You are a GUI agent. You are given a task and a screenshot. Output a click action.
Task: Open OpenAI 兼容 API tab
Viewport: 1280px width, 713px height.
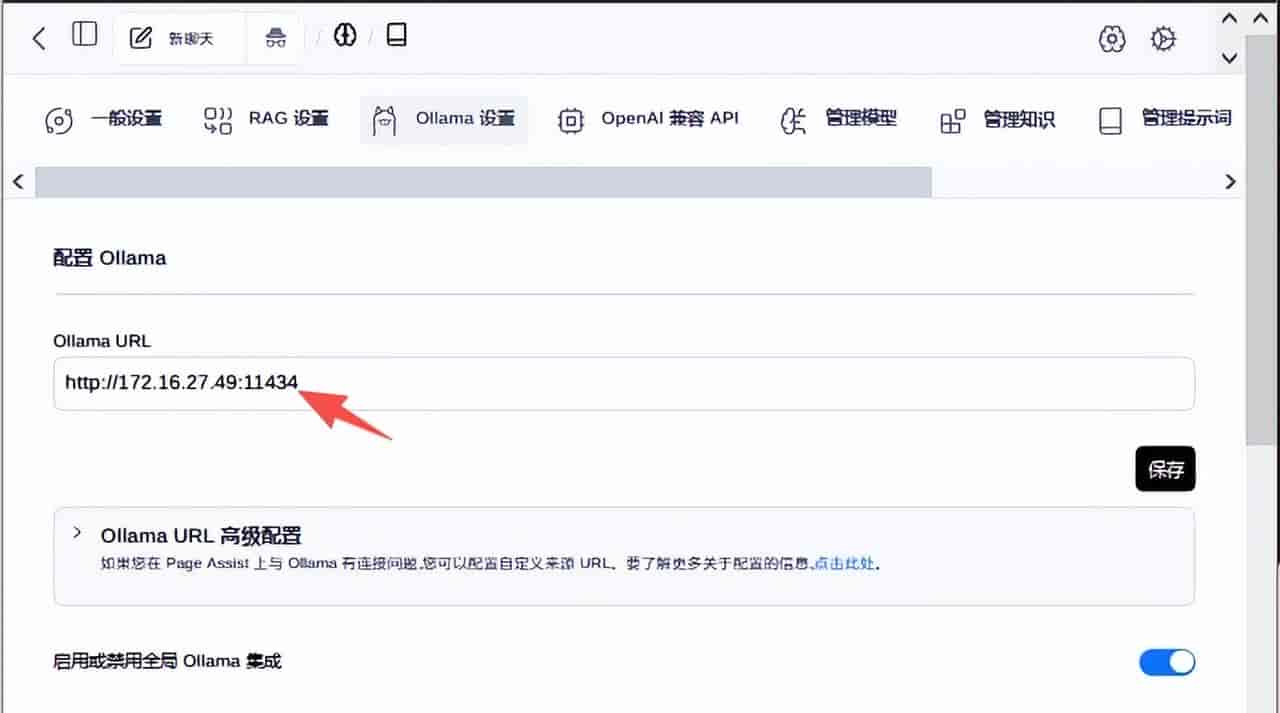point(649,120)
